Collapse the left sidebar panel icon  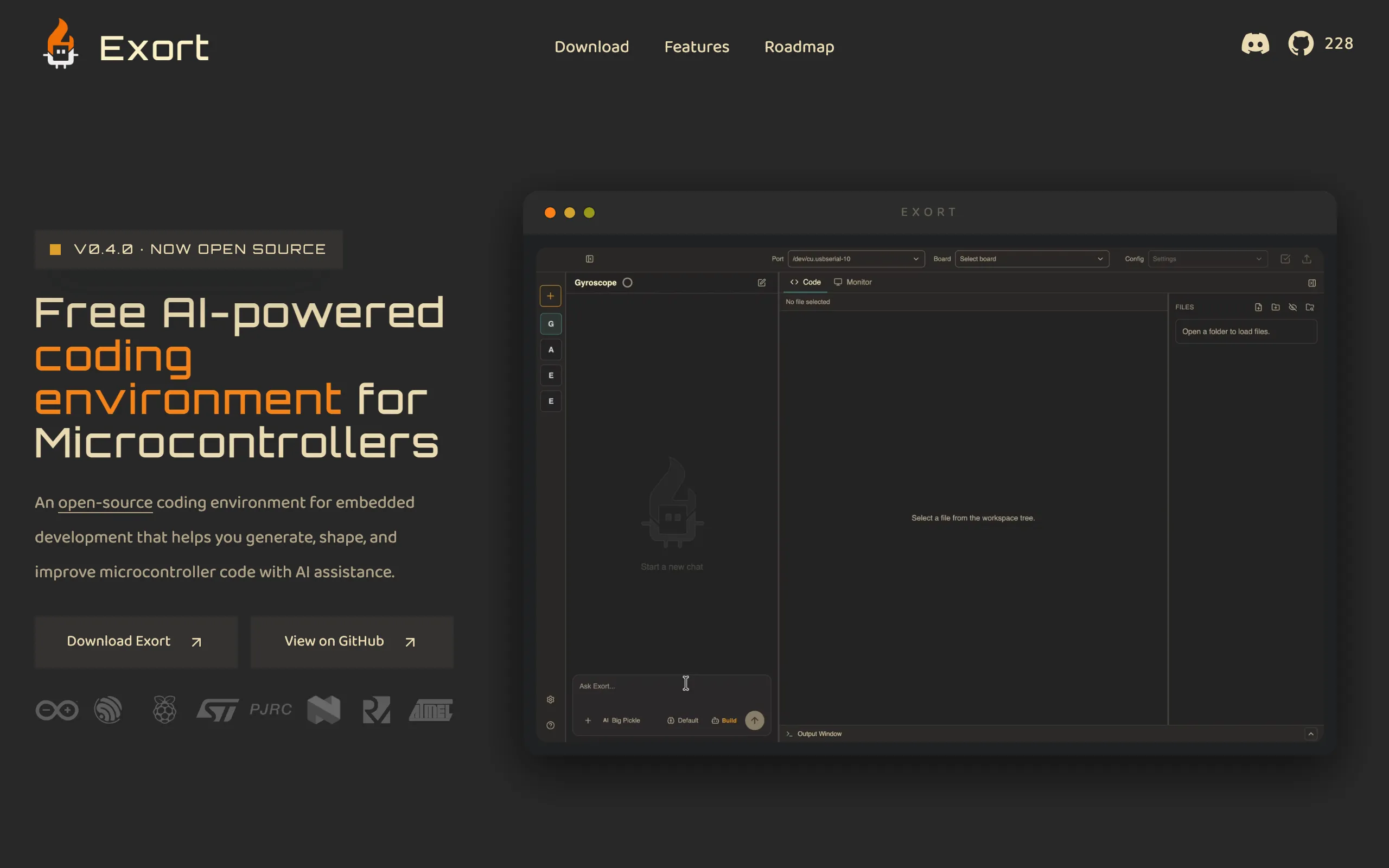coord(589,259)
